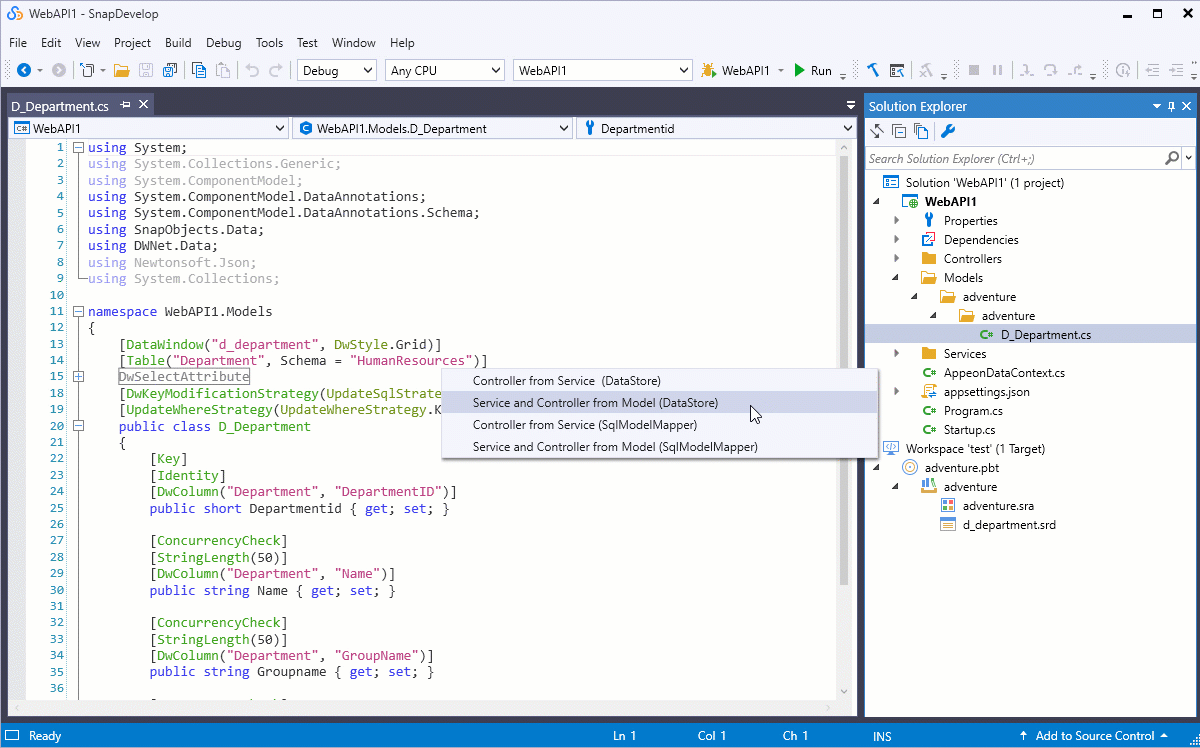Screen dimensions: 1200x748
Task: Collapse the using directives block
Action: [x=78, y=148]
